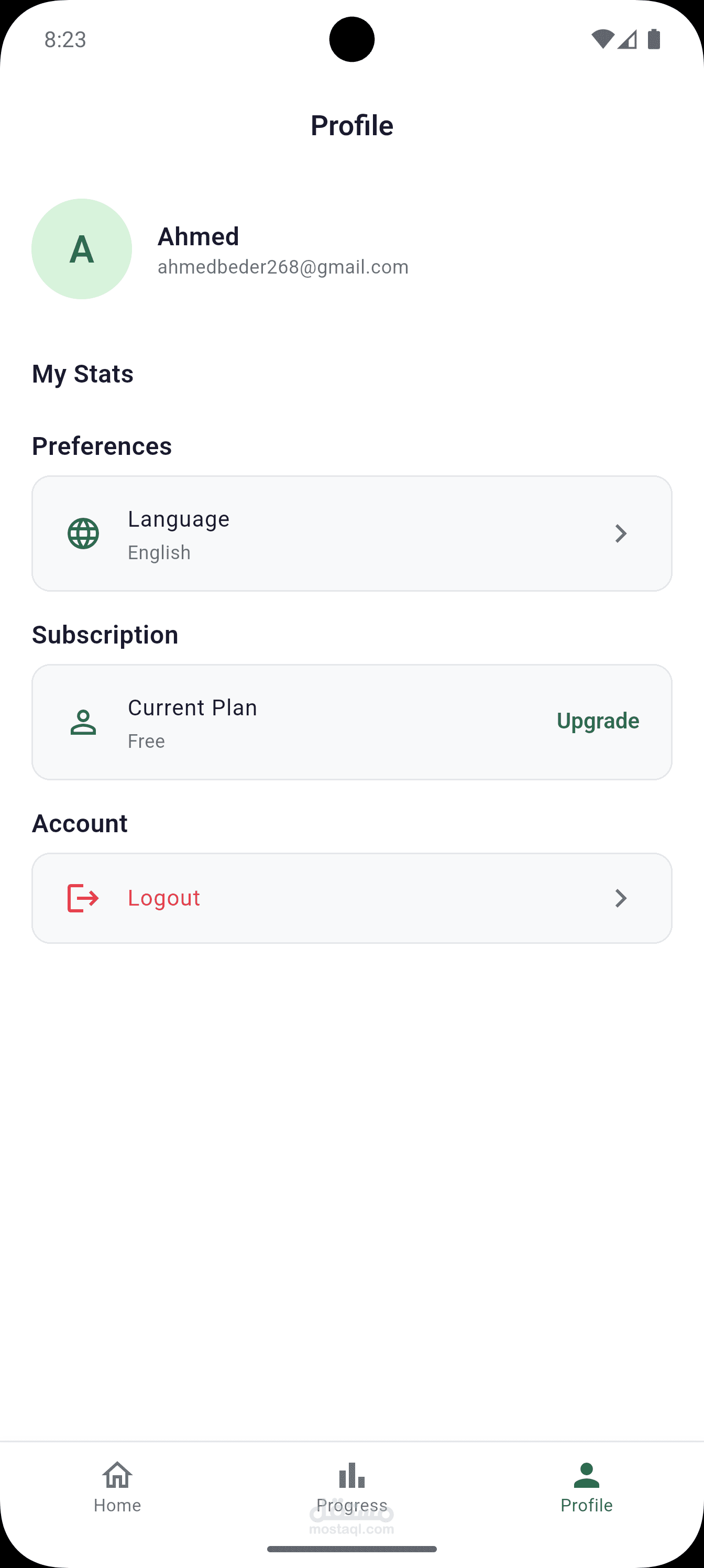Open the Language preference showing English

(179, 535)
